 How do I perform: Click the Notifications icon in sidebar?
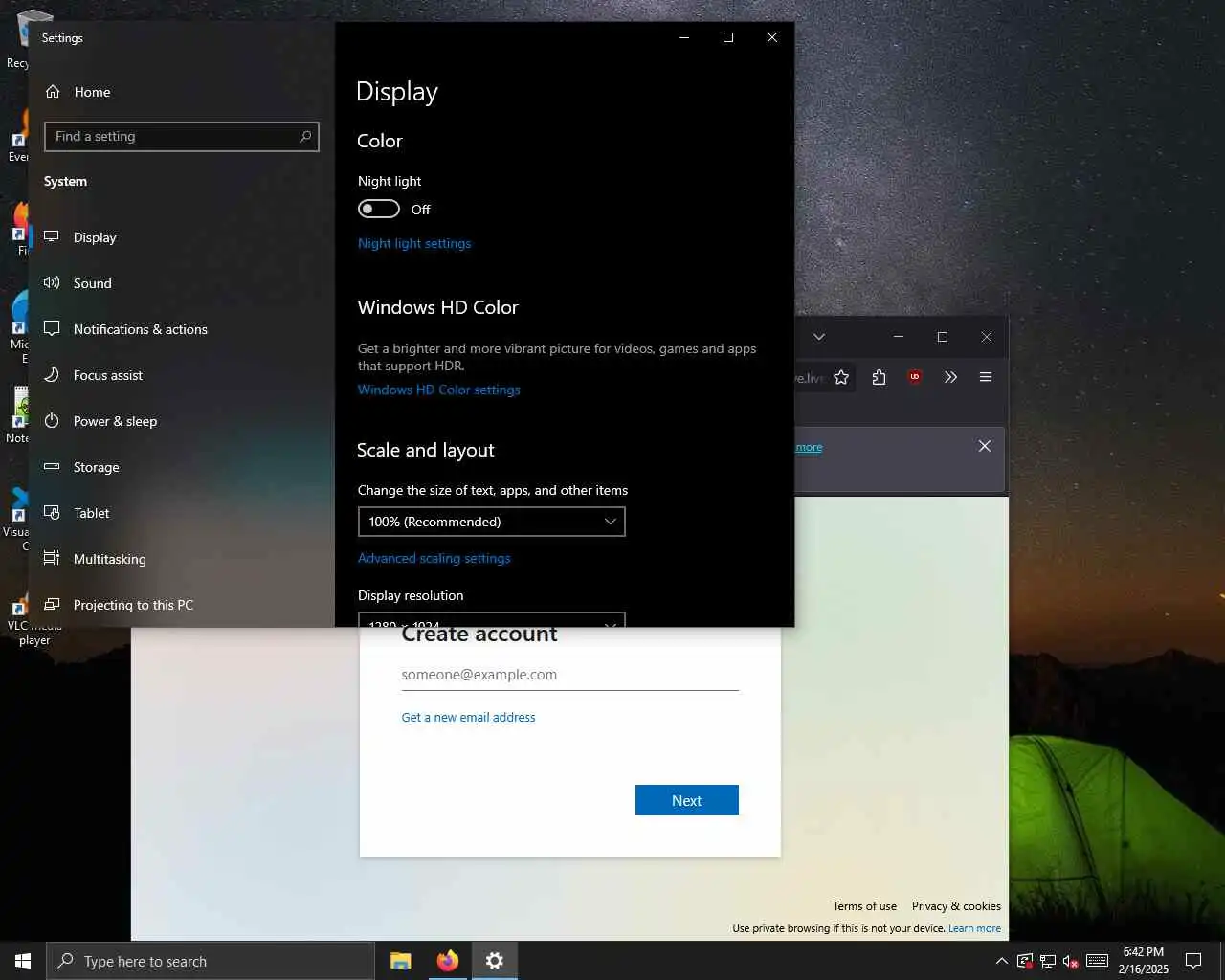tap(52, 328)
